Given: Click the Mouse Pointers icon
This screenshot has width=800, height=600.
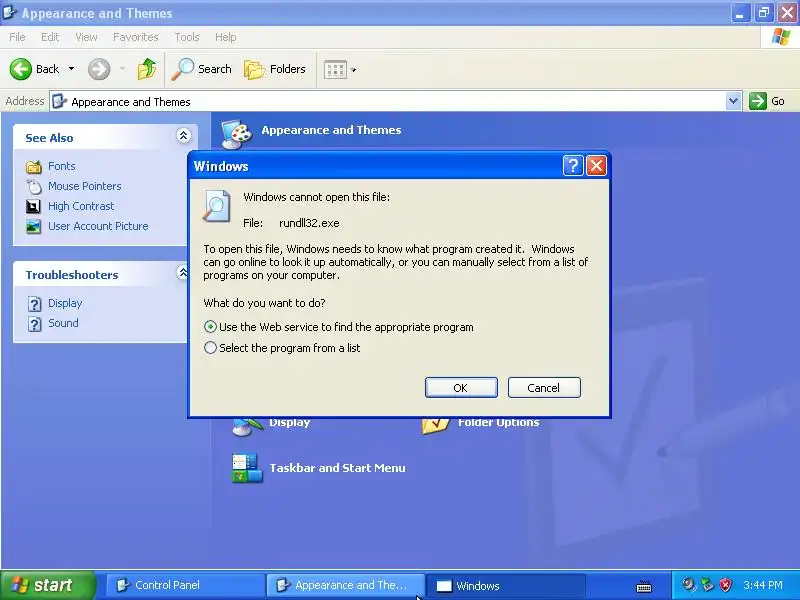Looking at the screenshot, I should click(x=34, y=187).
